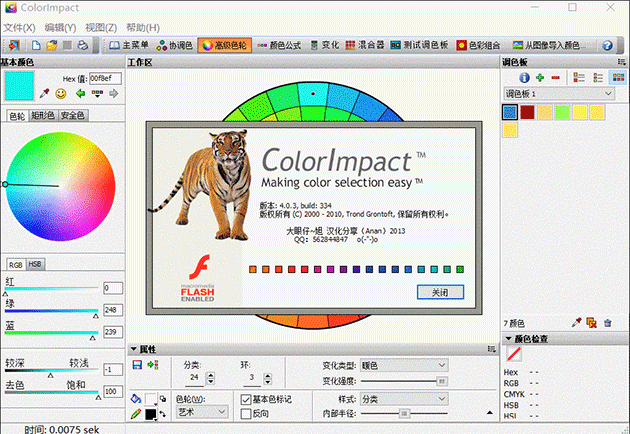This screenshot has height=434, width=630.
Task: Enable the 反向 checkbox
Action: [245, 414]
